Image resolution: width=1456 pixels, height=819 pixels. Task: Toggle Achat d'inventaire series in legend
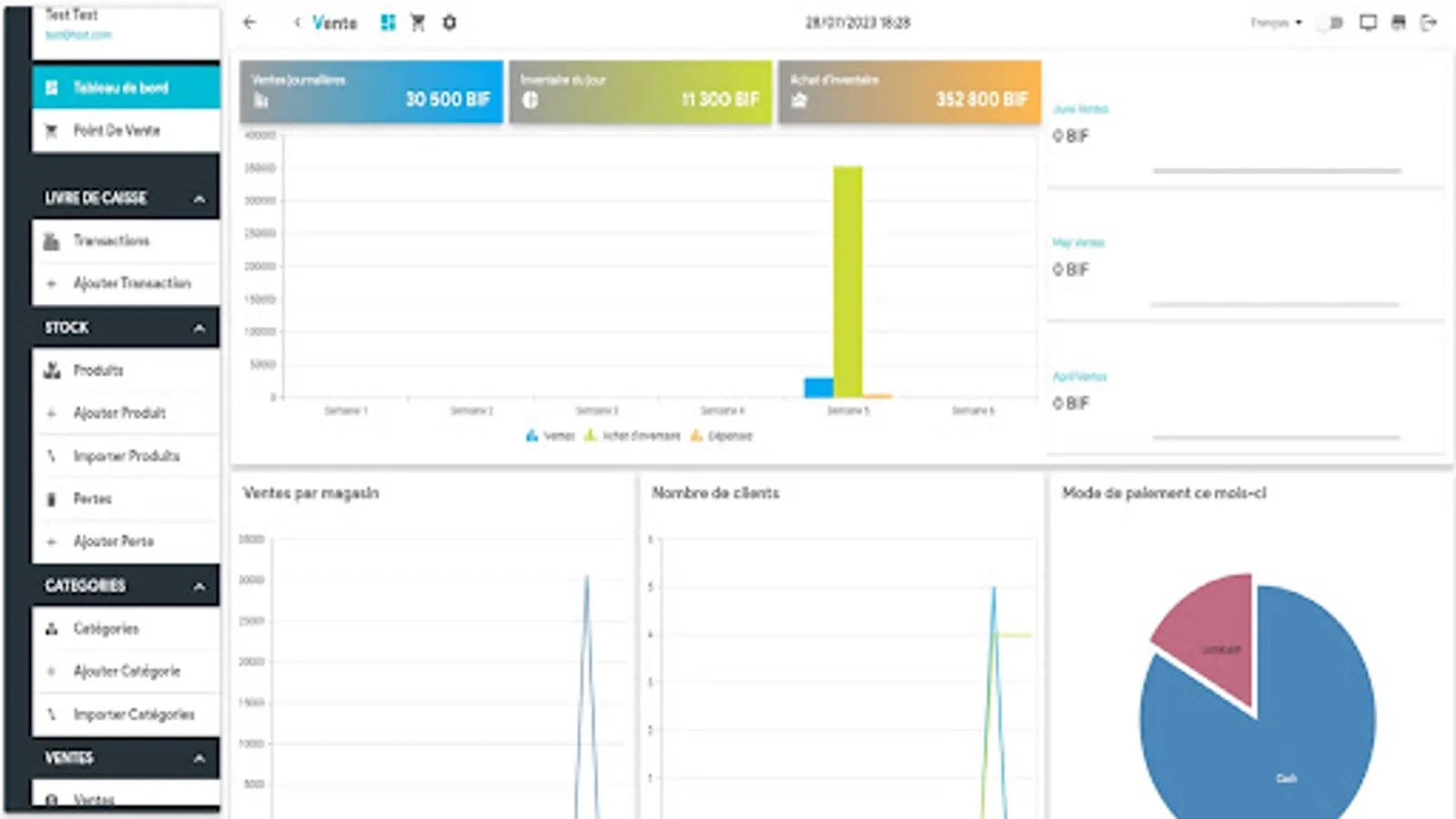click(x=632, y=436)
